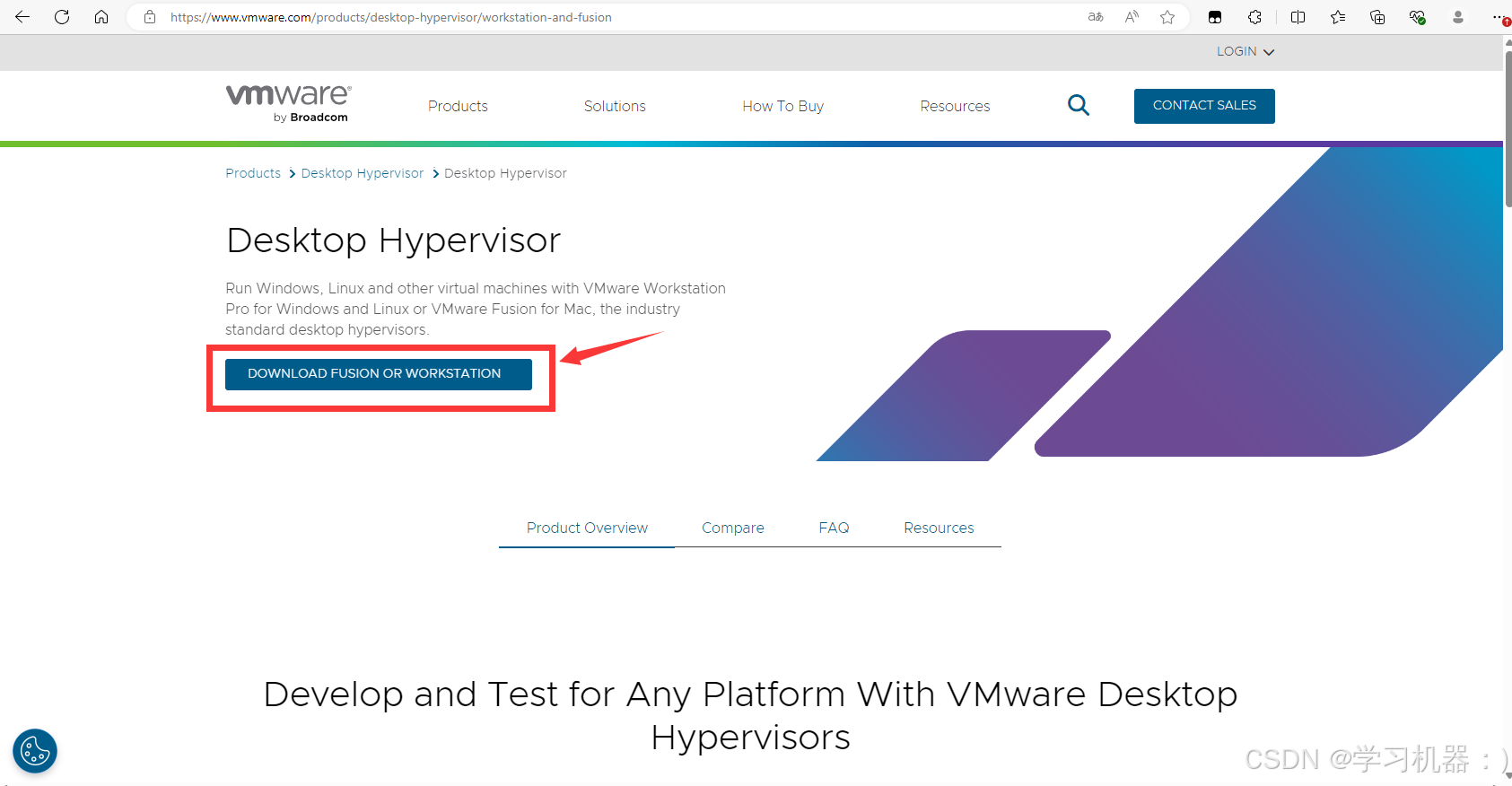Image resolution: width=1512 pixels, height=786 pixels.
Task: Click the dark extension icon beside favorites star
Action: tap(1215, 17)
